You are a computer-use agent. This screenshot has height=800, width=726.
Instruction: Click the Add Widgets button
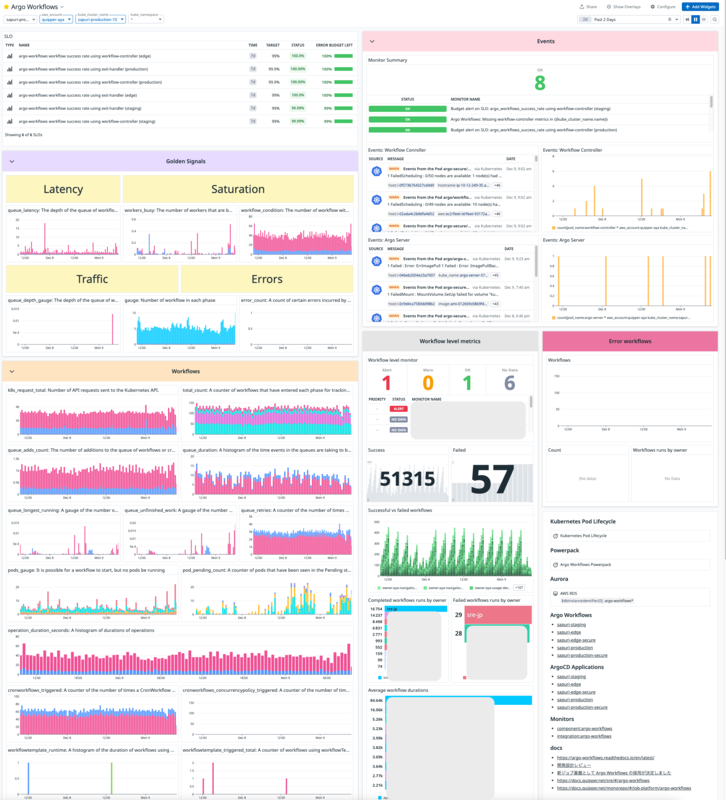tap(700, 7)
